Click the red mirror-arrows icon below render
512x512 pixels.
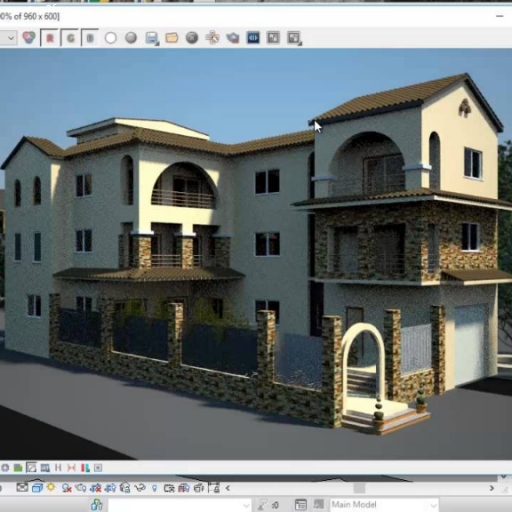pos(71,468)
